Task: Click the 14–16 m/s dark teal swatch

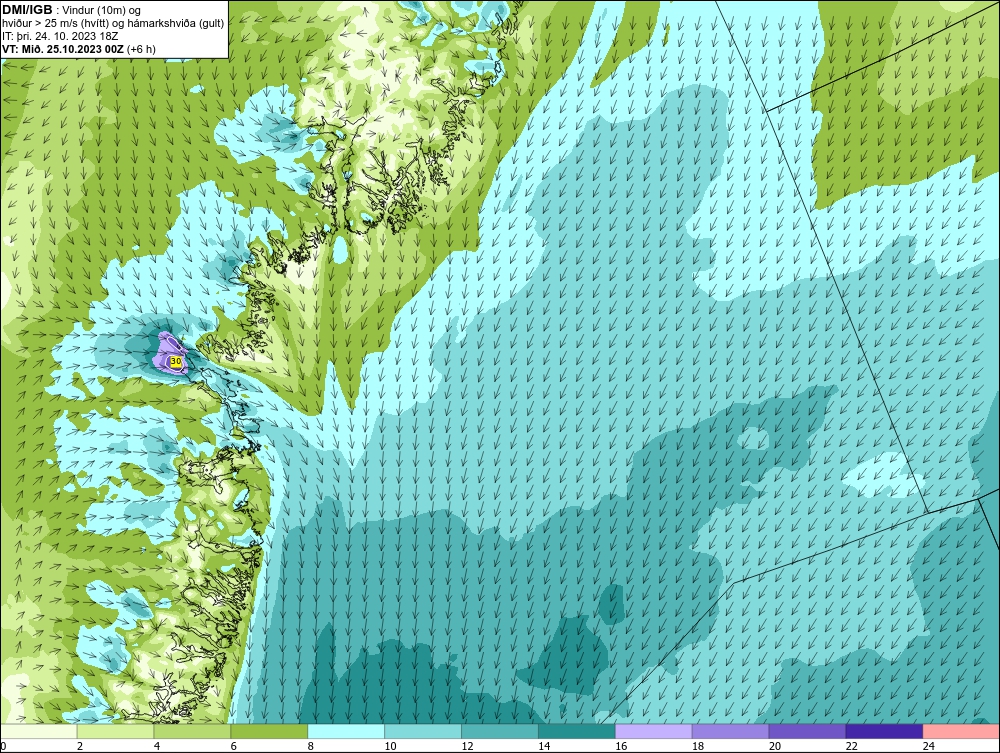Action: (x=577, y=731)
